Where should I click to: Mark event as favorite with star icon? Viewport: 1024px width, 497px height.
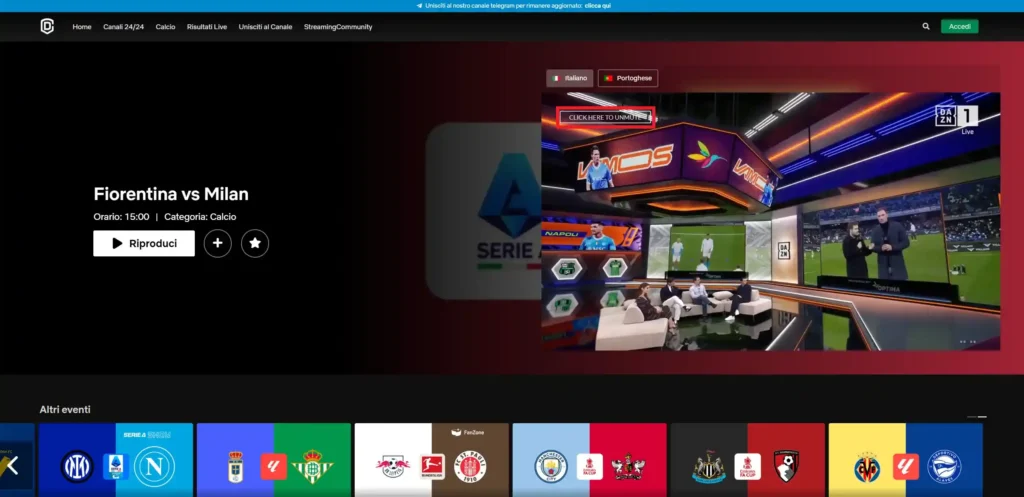click(x=255, y=244)
